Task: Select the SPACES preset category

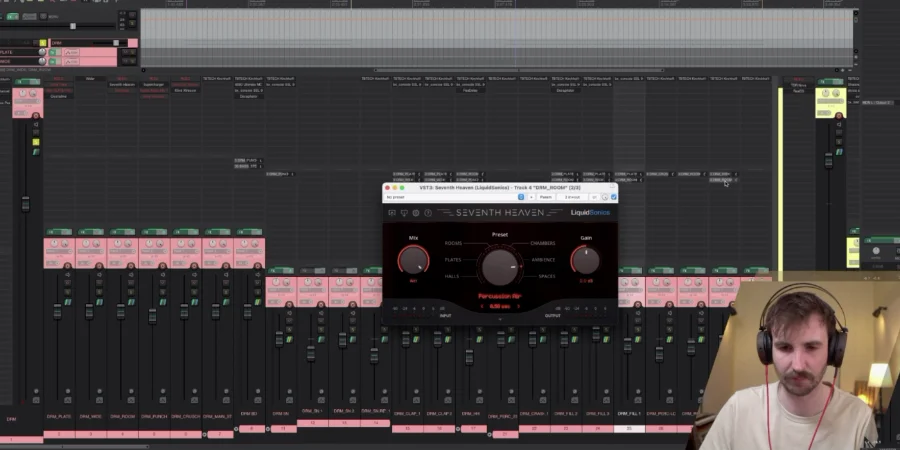Action: 547,276
